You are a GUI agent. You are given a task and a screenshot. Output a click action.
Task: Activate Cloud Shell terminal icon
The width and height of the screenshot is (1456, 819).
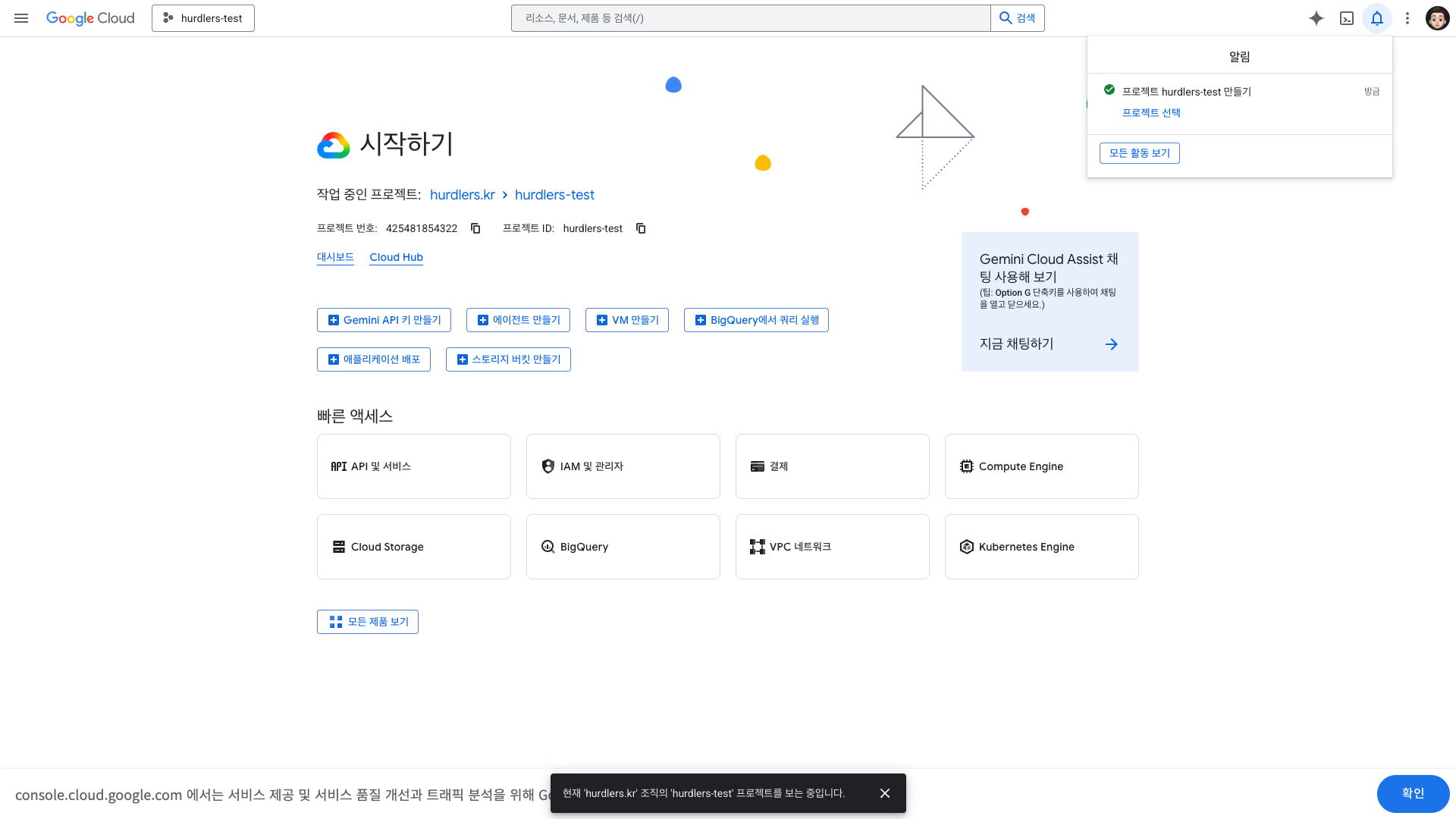click(x=1347, y=18)
